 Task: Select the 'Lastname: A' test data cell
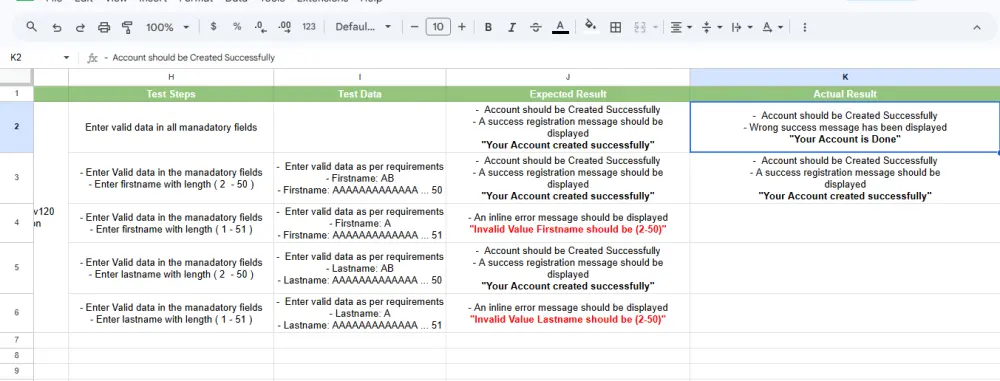[360, 313]
